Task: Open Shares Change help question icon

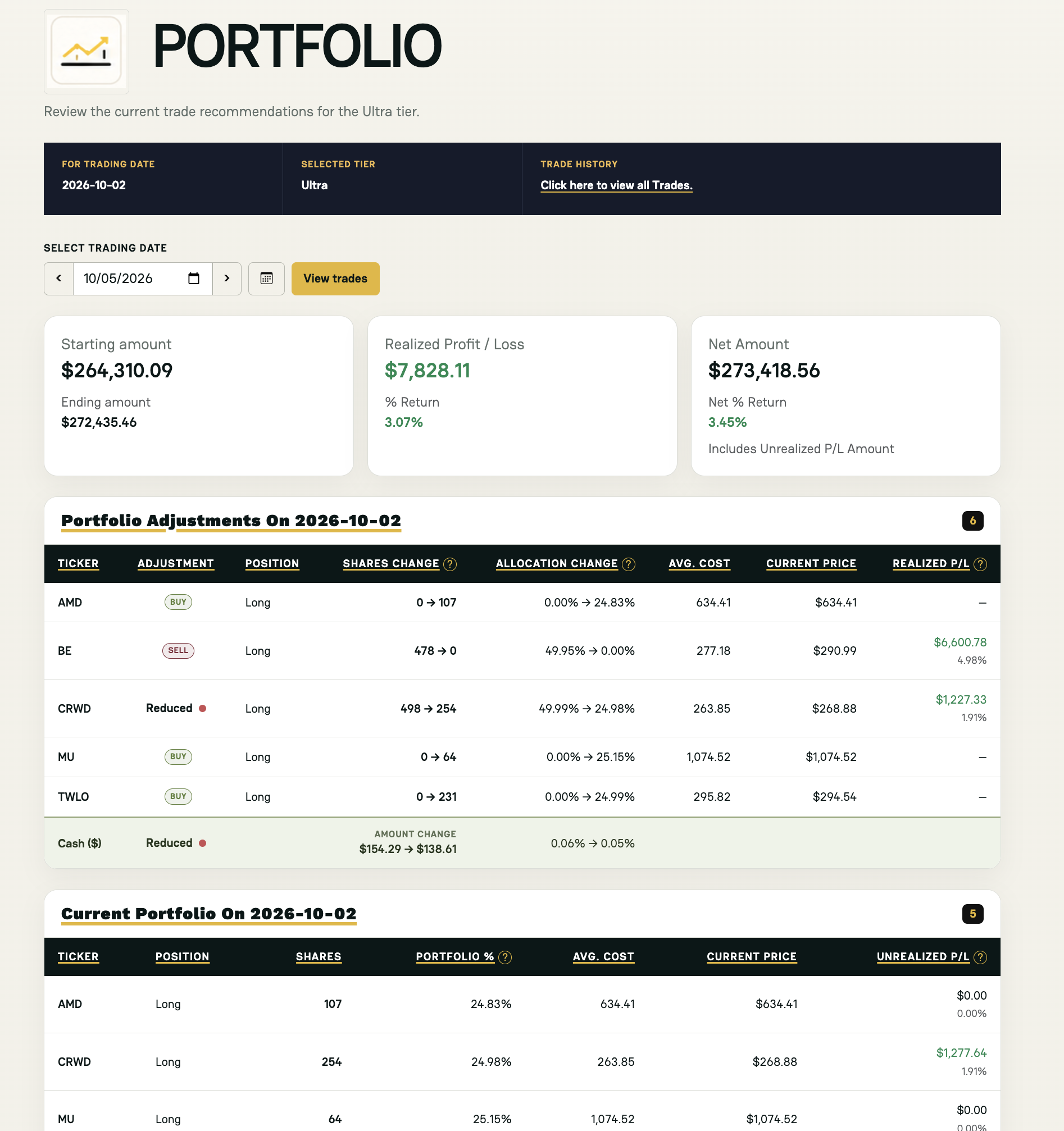Action: 450,564
